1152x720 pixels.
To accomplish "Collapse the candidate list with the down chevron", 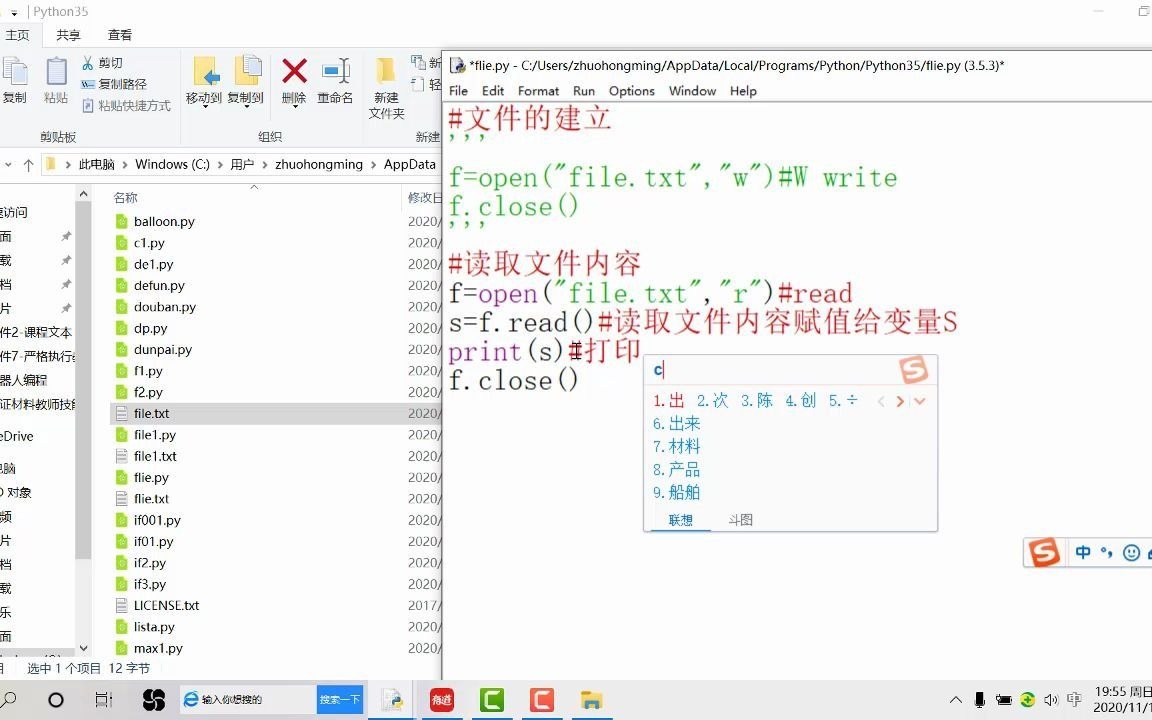I will pyautogui.click(x=920, y=401).
